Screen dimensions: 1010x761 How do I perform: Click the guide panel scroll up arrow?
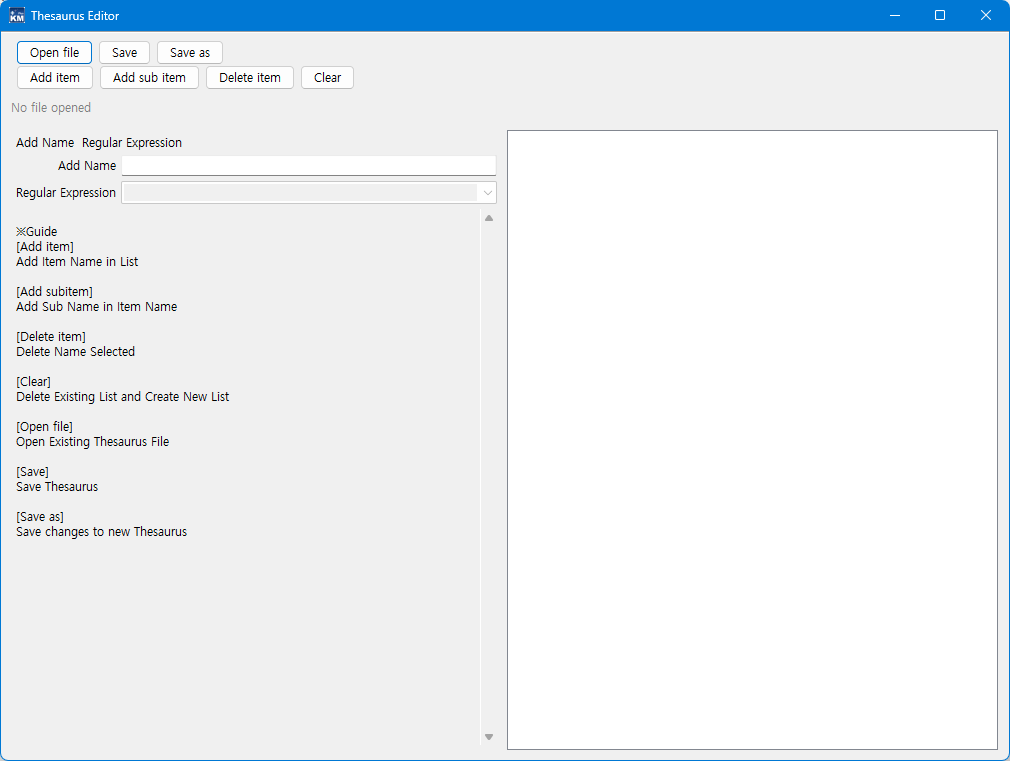[489, 218]
